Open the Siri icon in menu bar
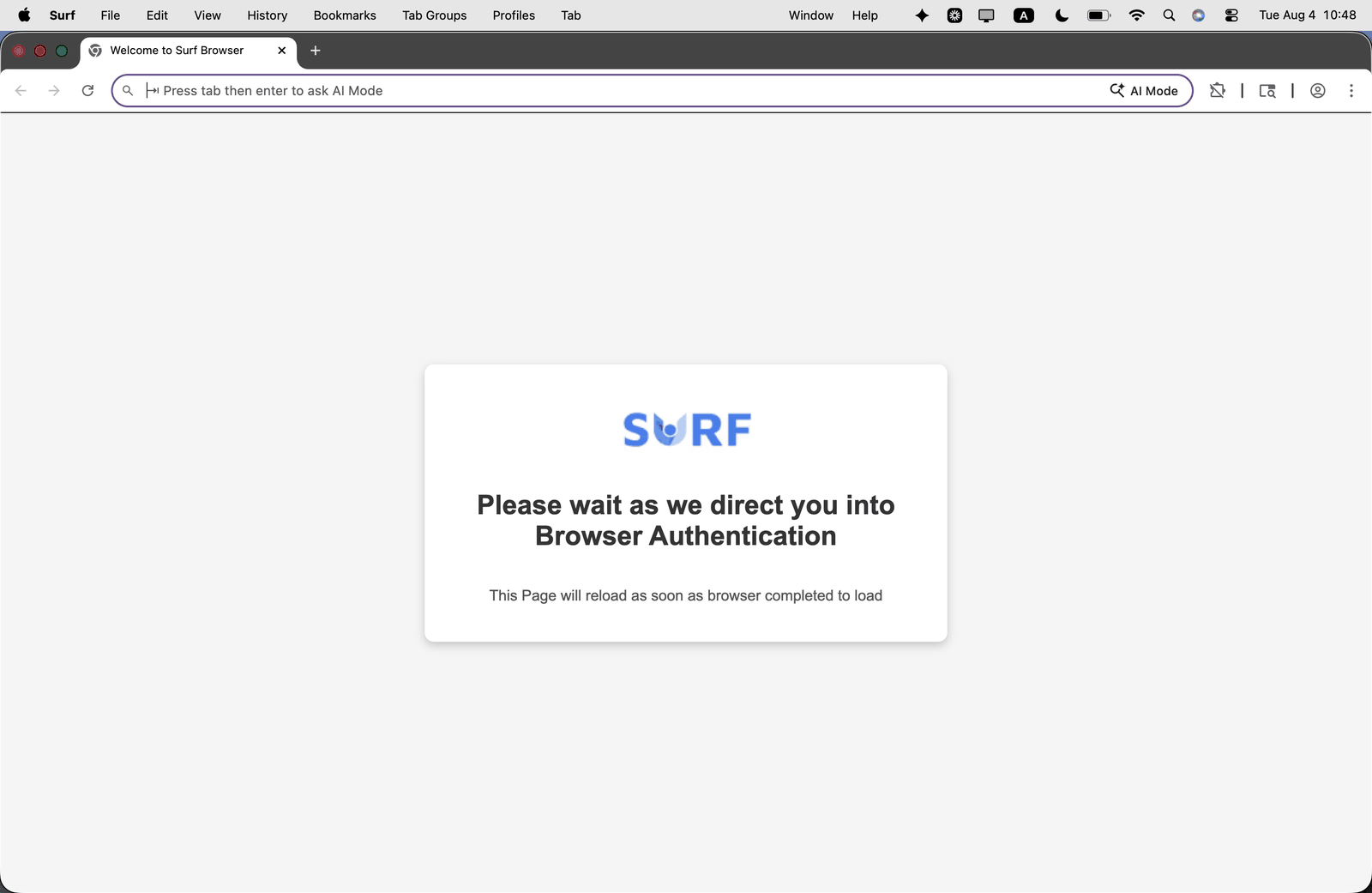 click(x=1199, y=15)
